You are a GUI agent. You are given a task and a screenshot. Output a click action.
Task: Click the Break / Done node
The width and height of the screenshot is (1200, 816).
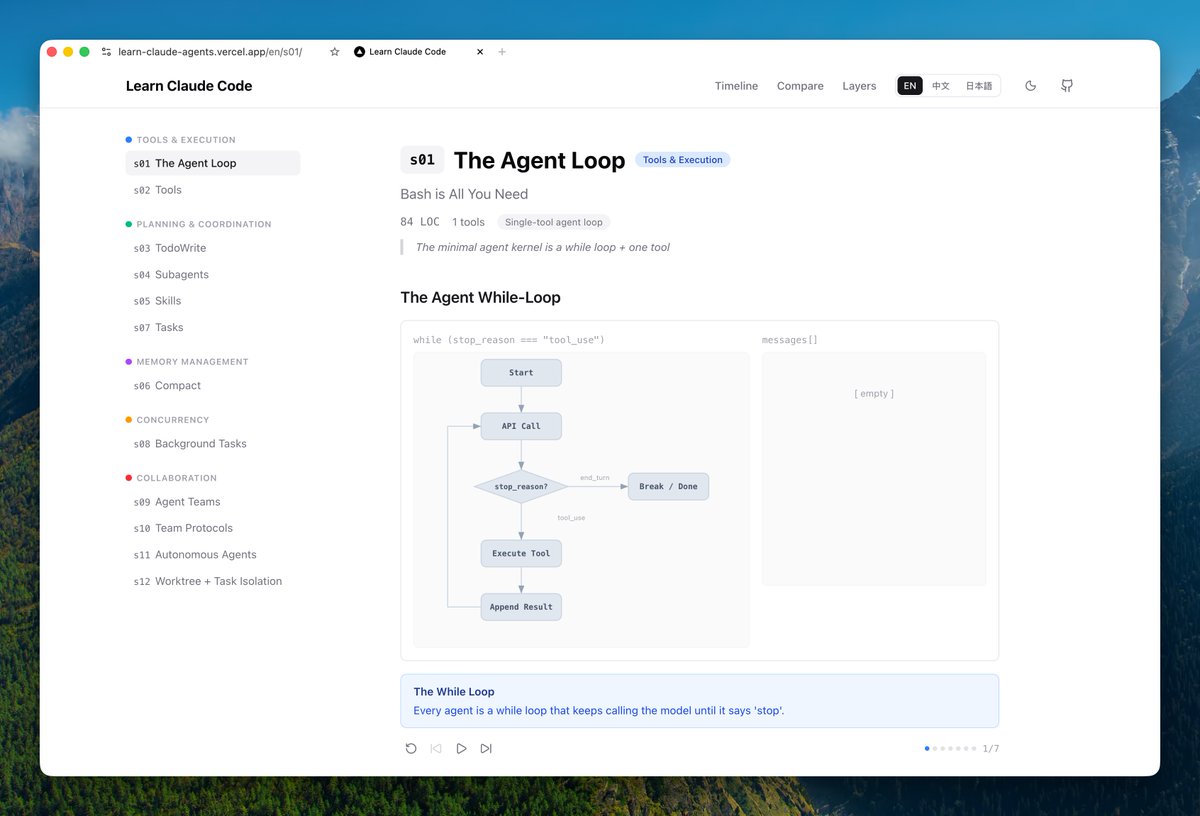[668, 487]
